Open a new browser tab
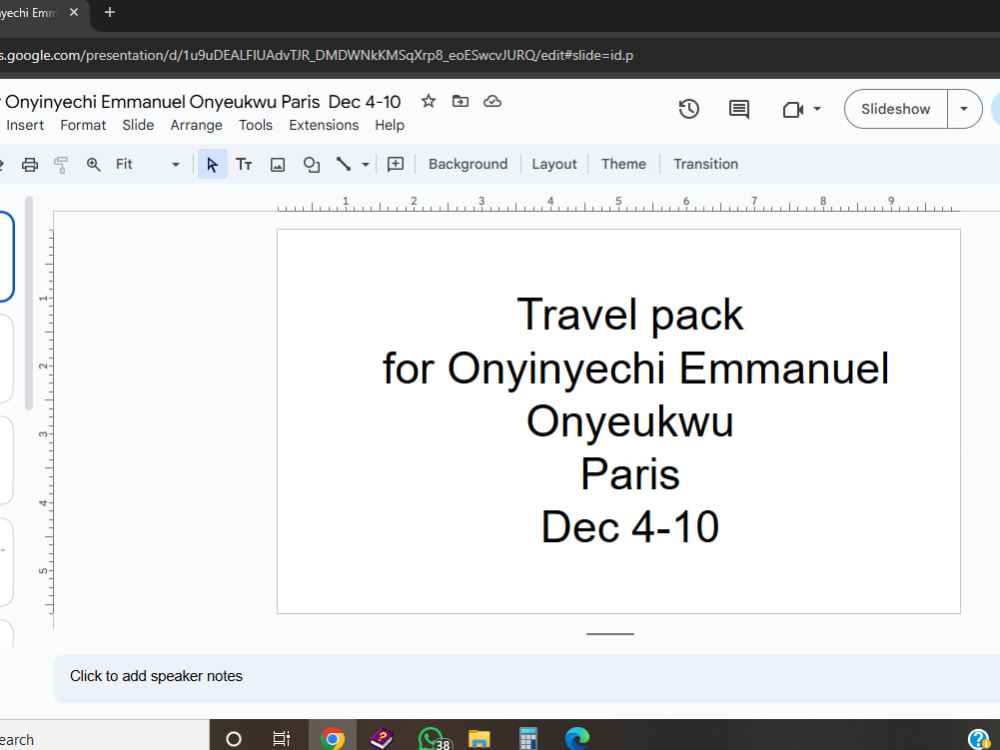Viewport: 1000px width, 750px height. coord(110,12)
